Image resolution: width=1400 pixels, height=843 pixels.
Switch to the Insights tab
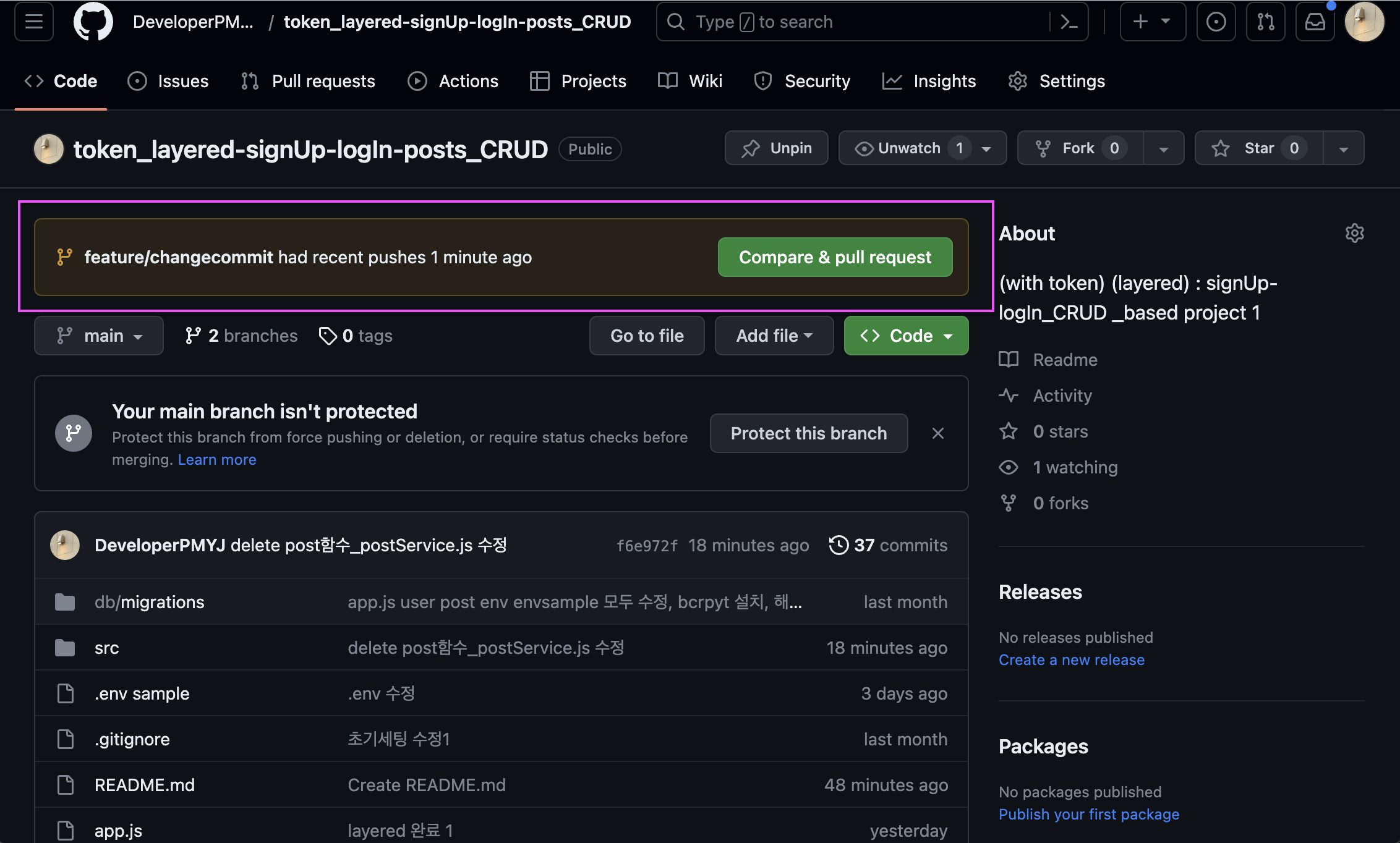(929, 81)
